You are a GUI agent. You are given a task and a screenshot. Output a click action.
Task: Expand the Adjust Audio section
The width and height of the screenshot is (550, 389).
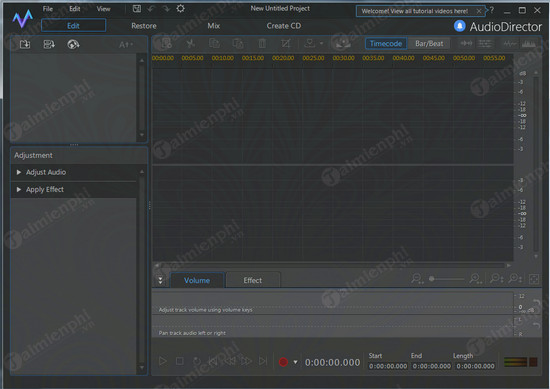[x=74, y=172]
